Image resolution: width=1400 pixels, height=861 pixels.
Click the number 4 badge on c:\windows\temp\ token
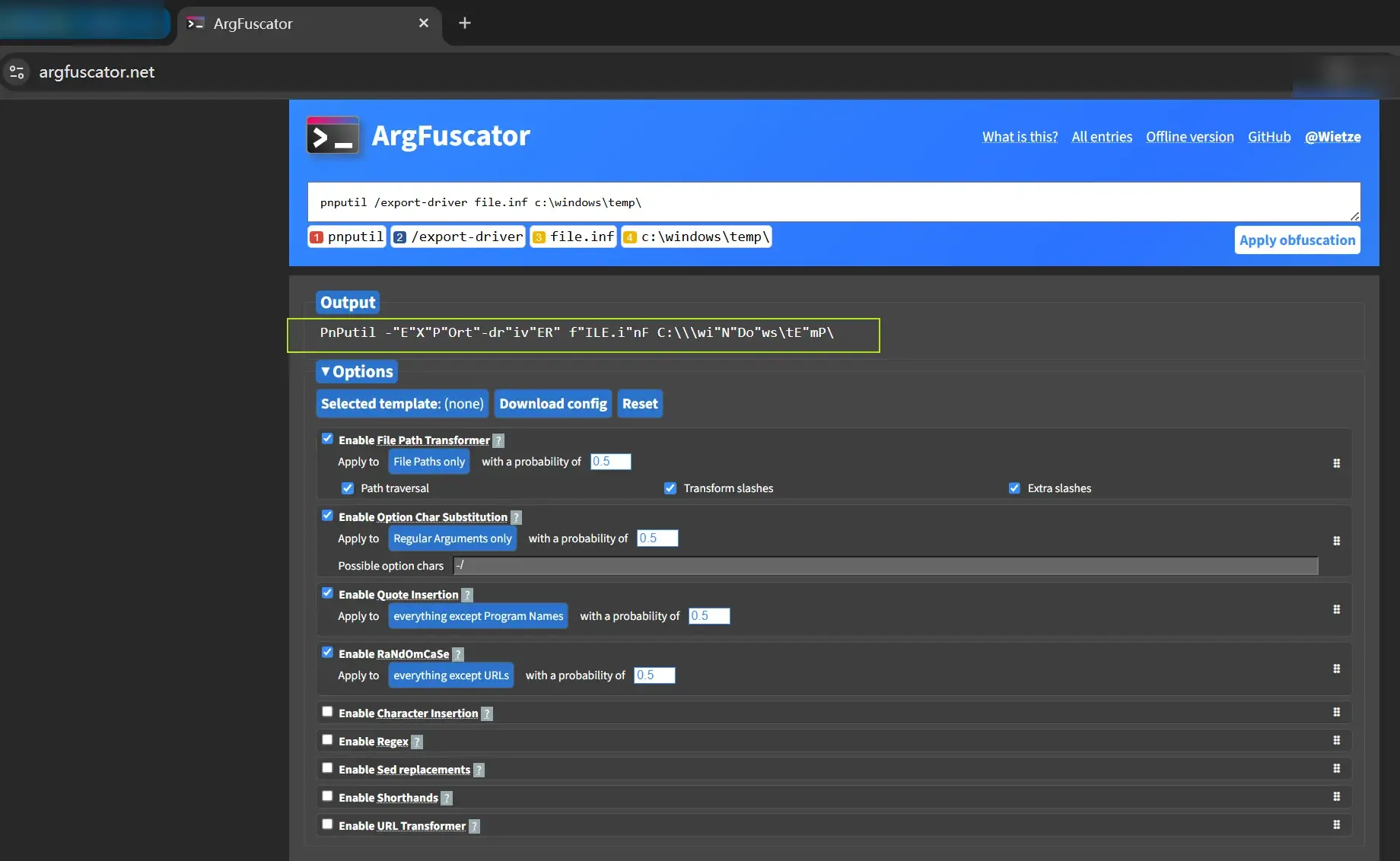click(x=630, y=237)
